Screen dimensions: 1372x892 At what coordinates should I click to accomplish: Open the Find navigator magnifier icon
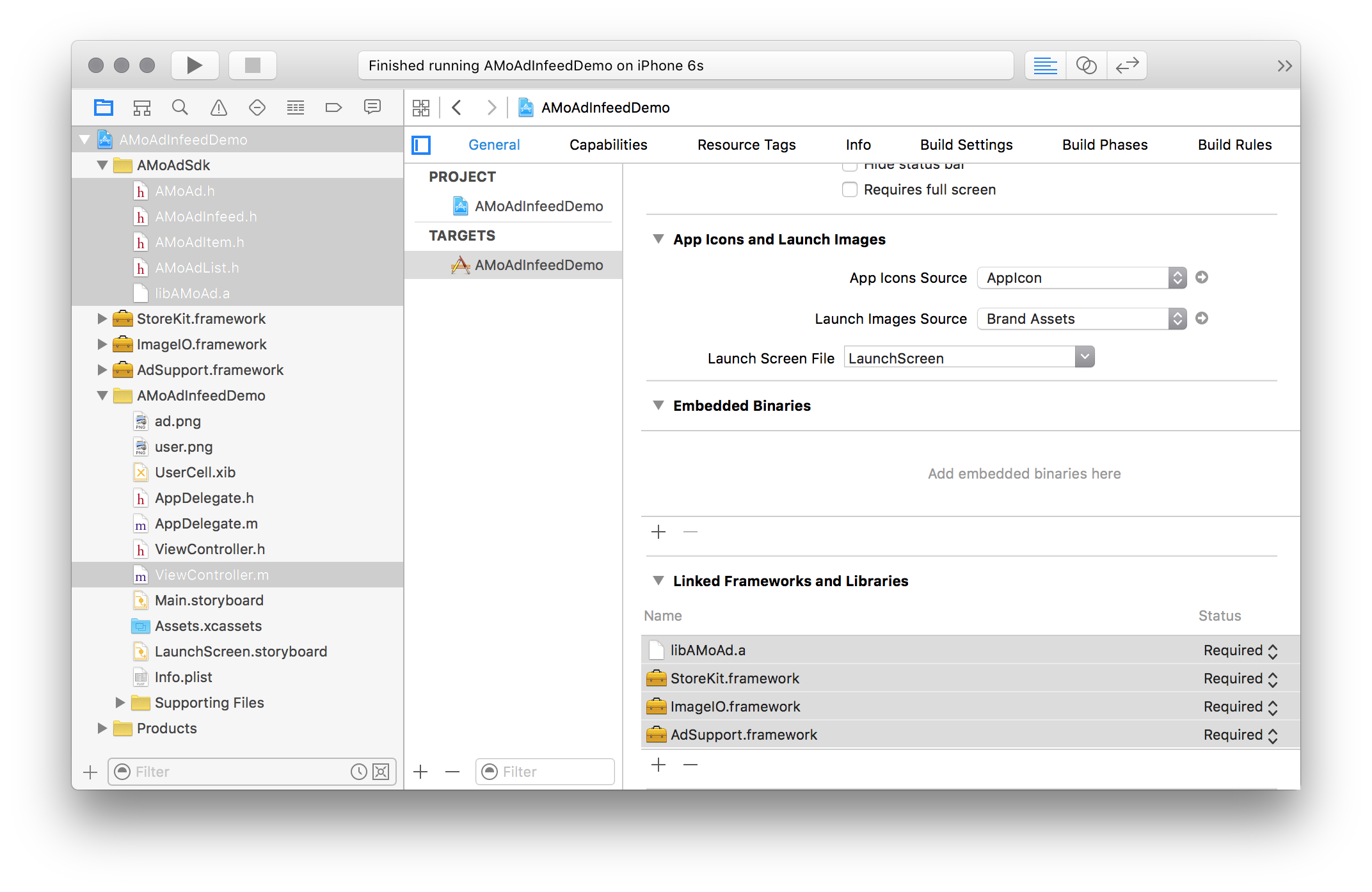pyautogui.click(x=180, y=108)
